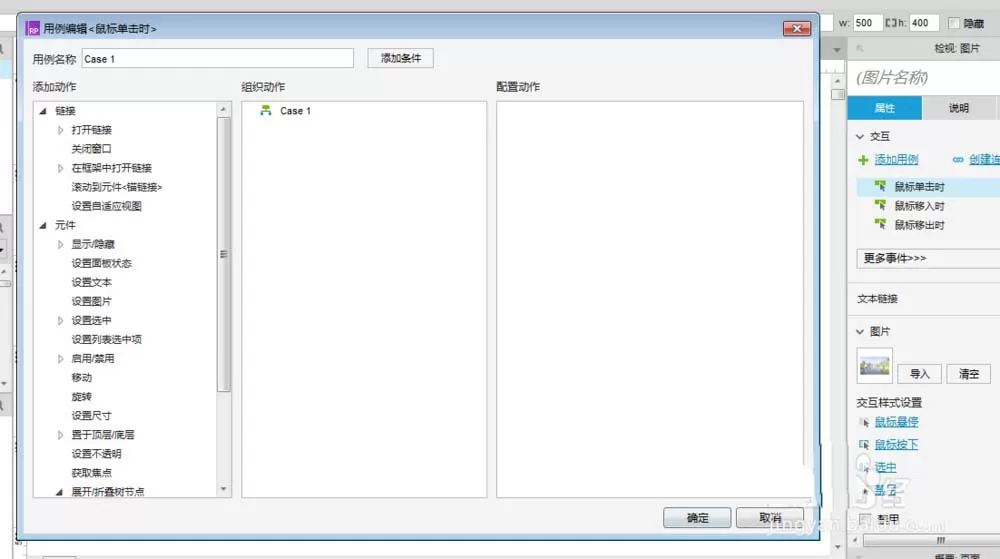Open the 鼠标按下 style link
This screenshot has height=559, width=1000.
[x=896, y=444]
